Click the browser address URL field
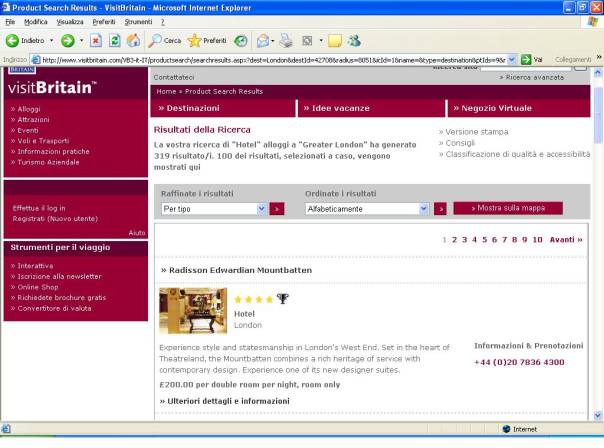Viewport: 604px width, 448px height. coord(274,60)
